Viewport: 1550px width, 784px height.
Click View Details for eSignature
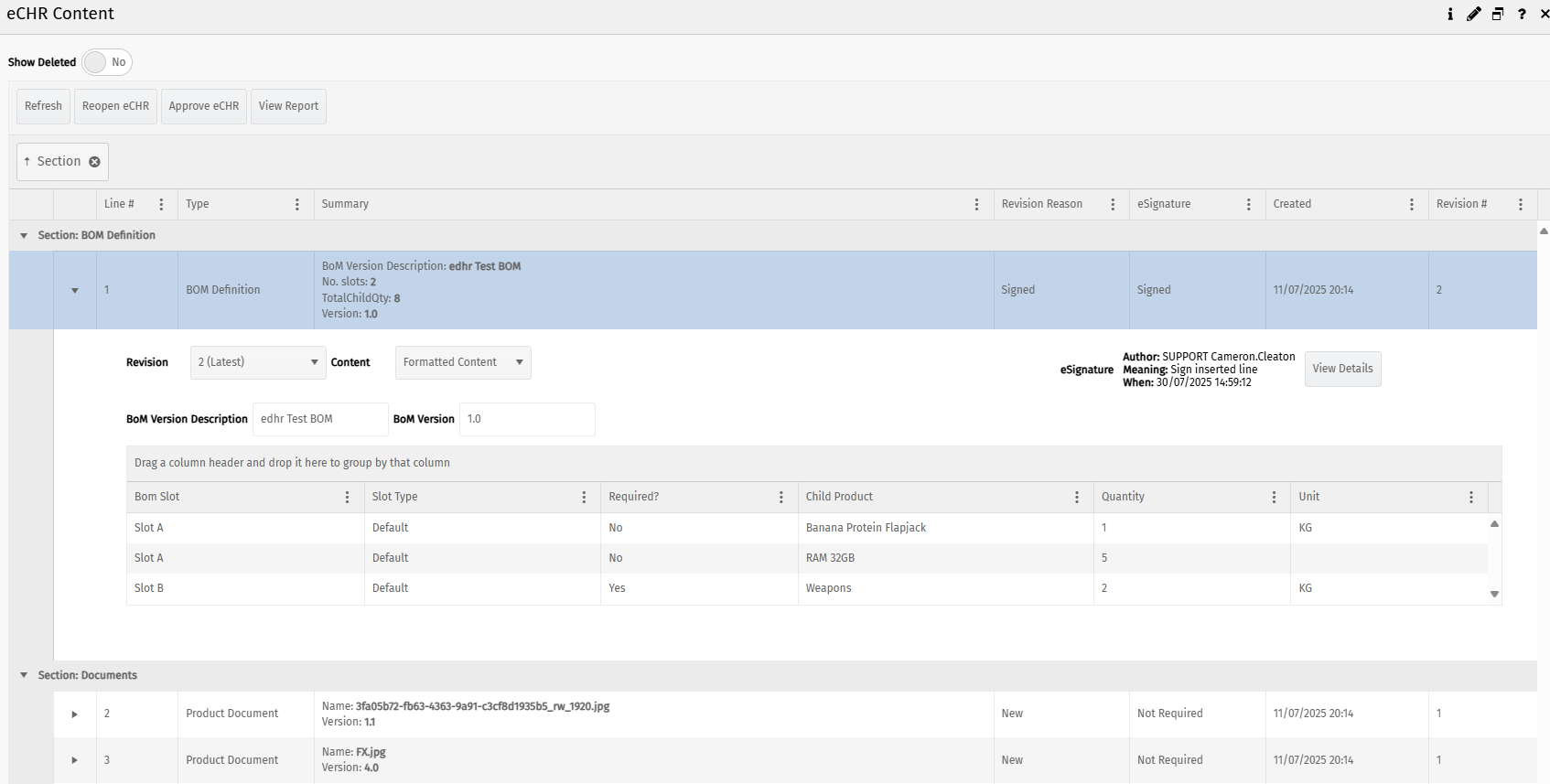pos(1341,369)
